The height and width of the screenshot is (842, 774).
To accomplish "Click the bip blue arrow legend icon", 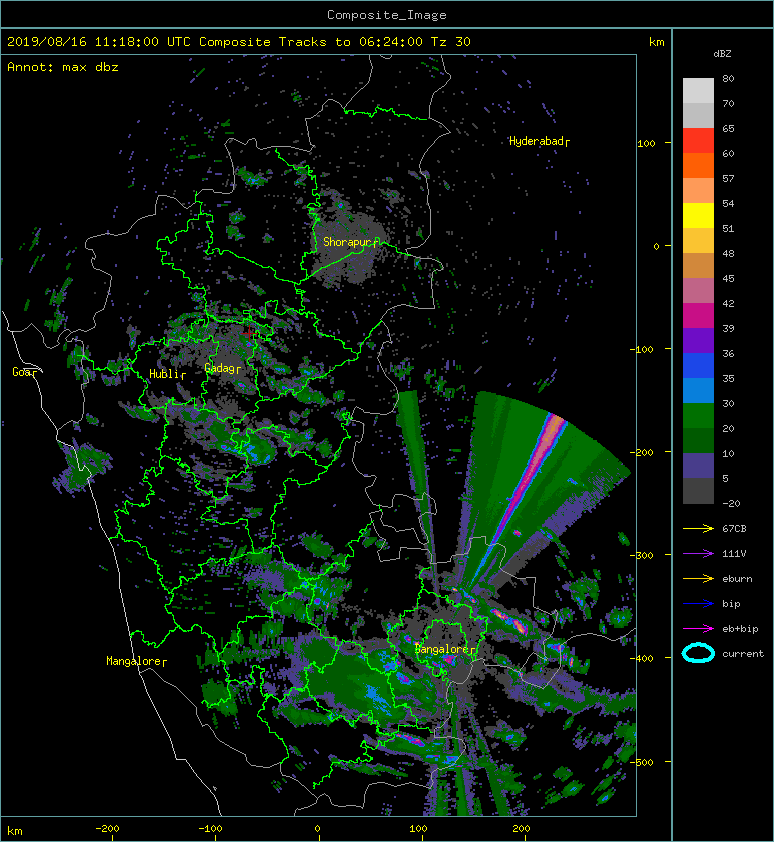I will (x=698, y=604).
